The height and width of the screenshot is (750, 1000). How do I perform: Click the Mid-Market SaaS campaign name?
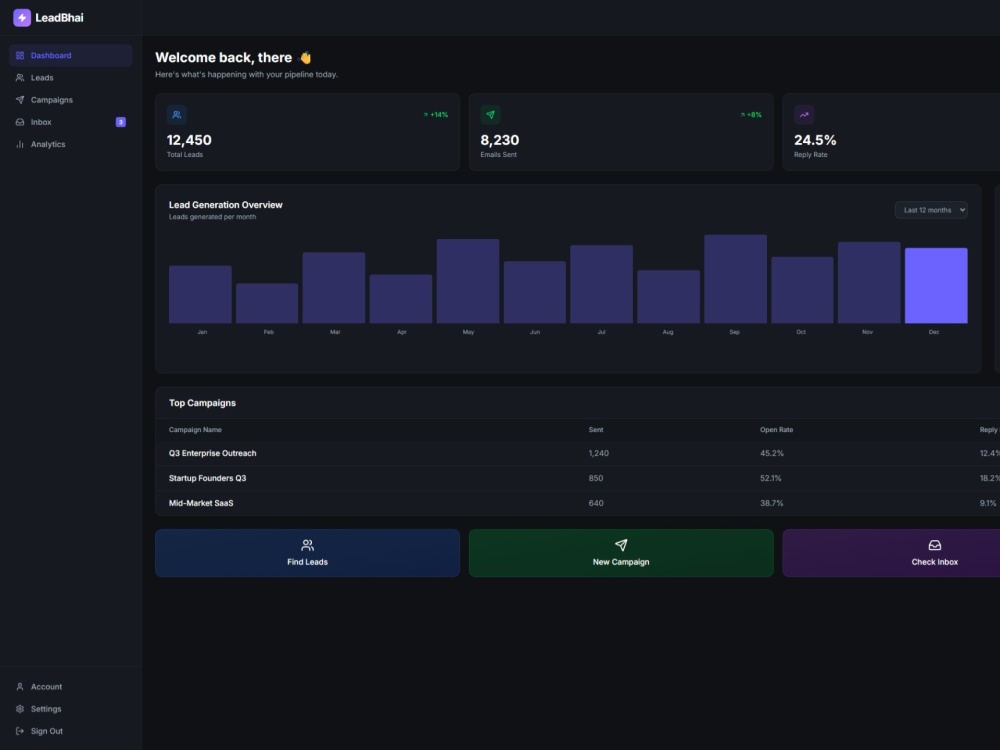pyautogui.click(x=201, y=503)
